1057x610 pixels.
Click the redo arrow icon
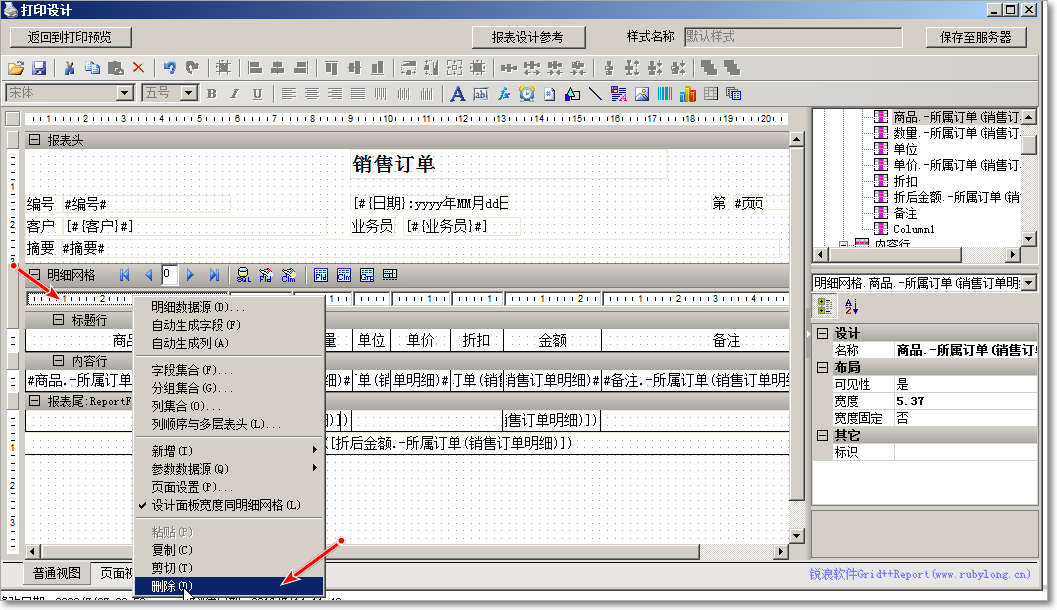192,67
